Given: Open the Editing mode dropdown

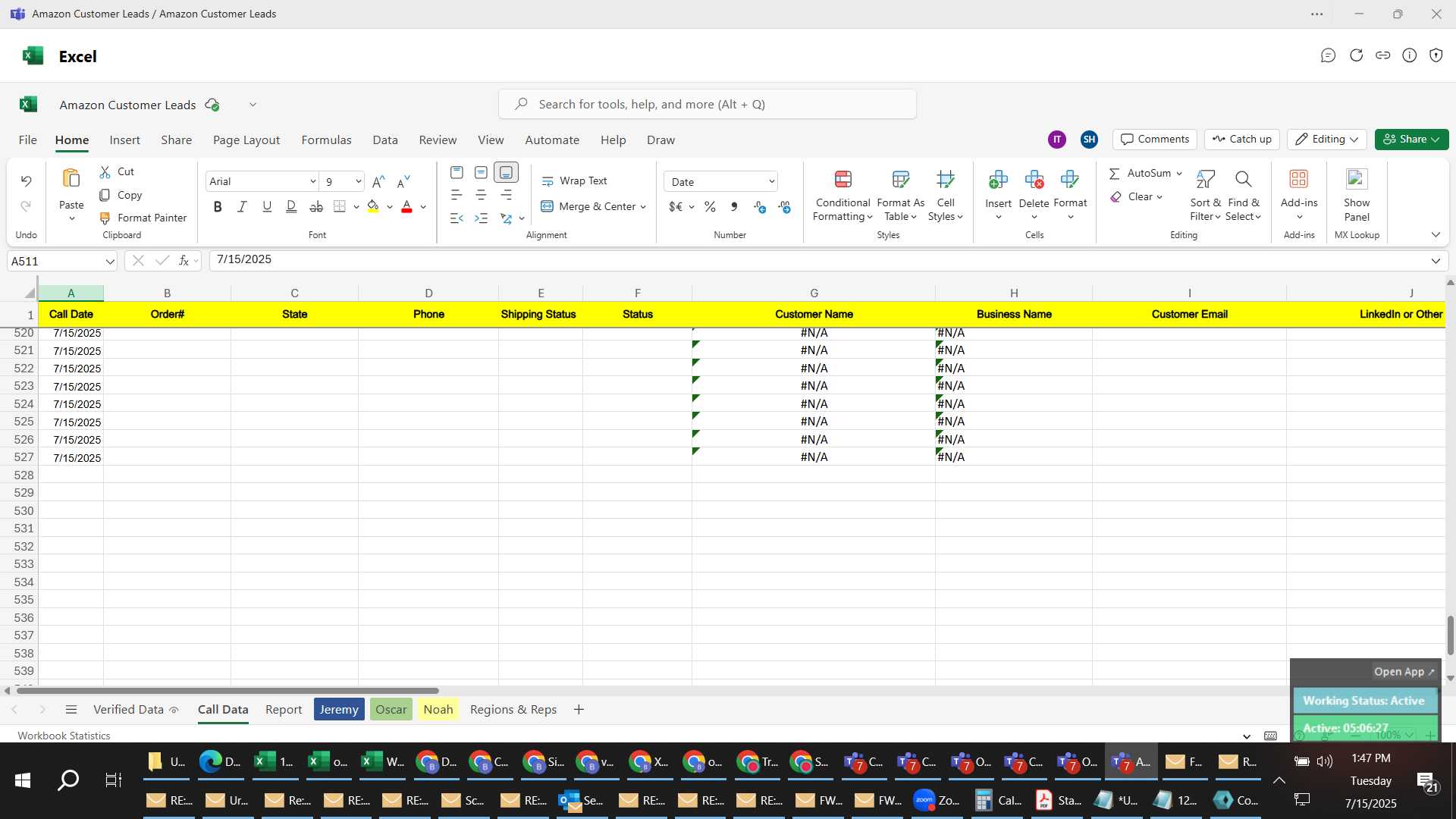Looking at the screenshot, I should [1326, 139].
